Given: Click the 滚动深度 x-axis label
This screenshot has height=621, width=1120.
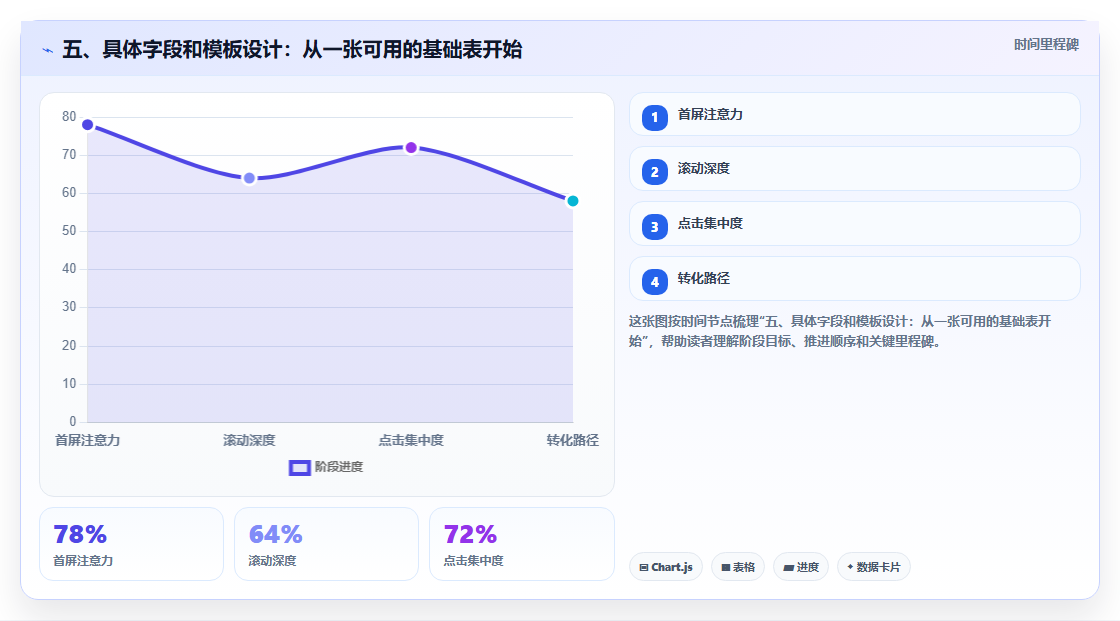Looking at the screenshot, I should [x=249, y=441].
